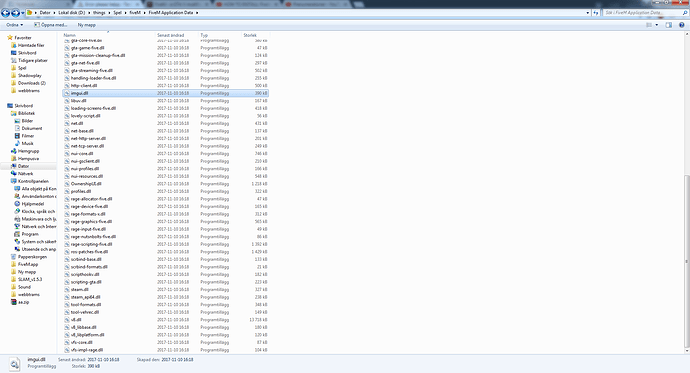Open the address bar history dropdown
This screenshot has width=690, height=373.
pyautogui.click(x=587, y=13)
